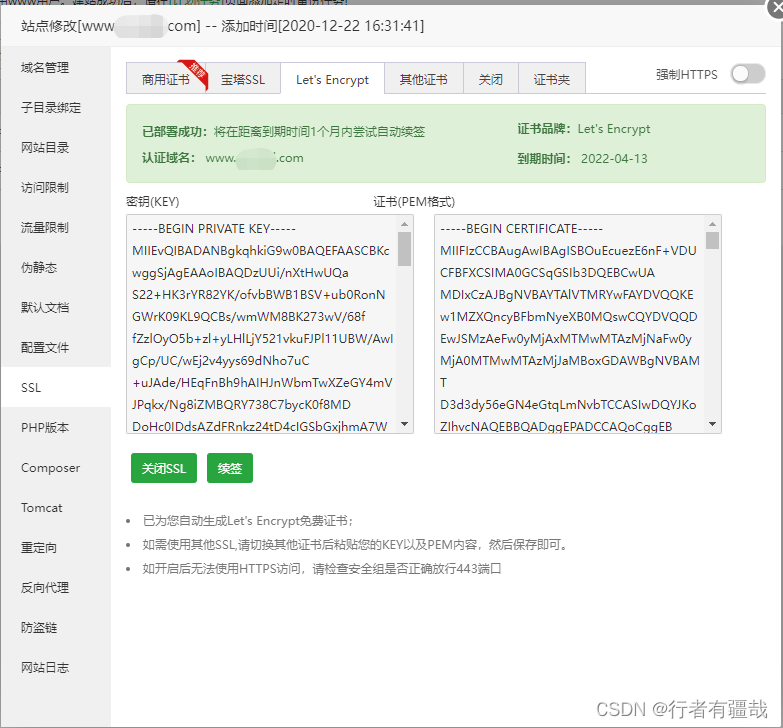Click scroll up arrow of certificate box

tap(712, 224)
